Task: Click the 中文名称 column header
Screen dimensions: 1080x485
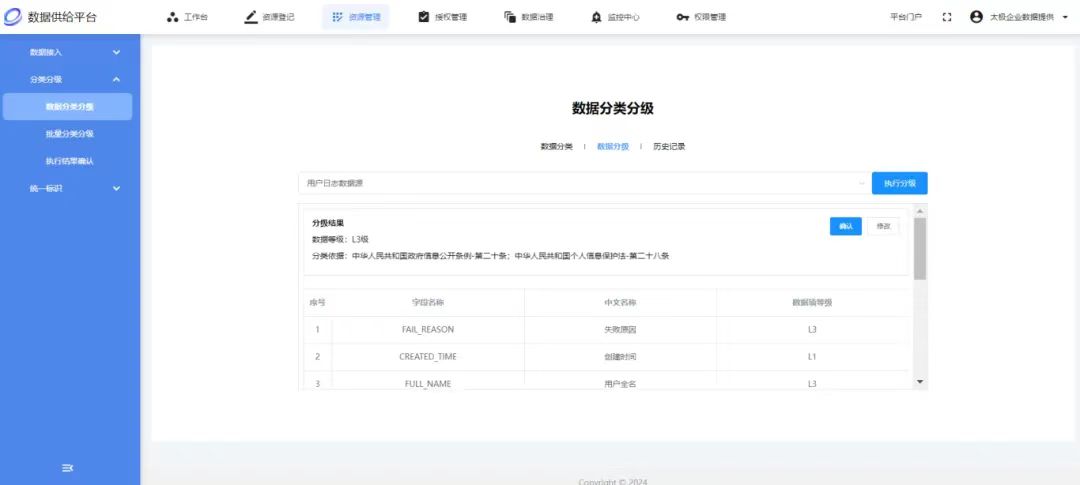Action: point(620,302)
